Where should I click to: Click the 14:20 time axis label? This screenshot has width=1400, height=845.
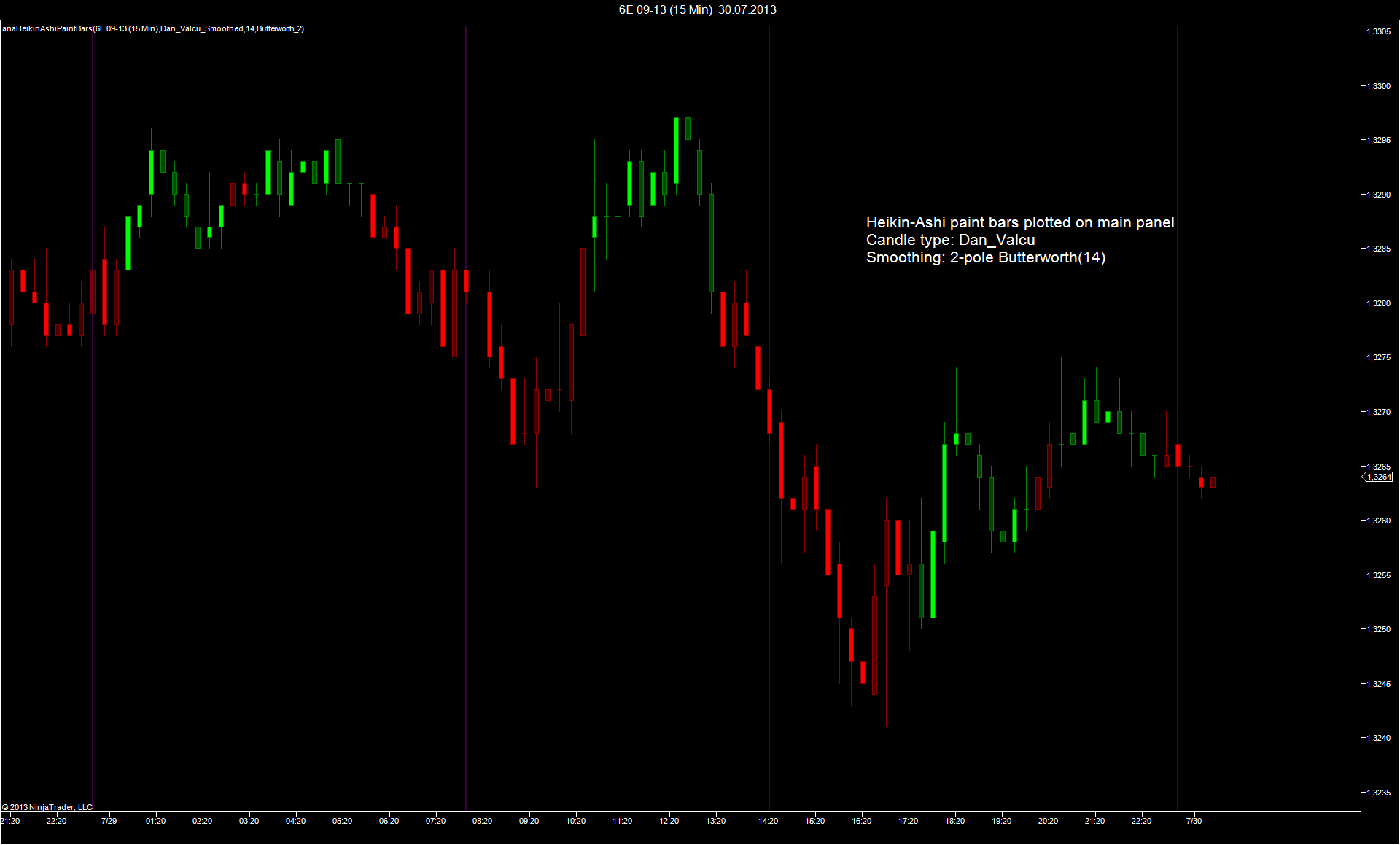coord(768,821)
